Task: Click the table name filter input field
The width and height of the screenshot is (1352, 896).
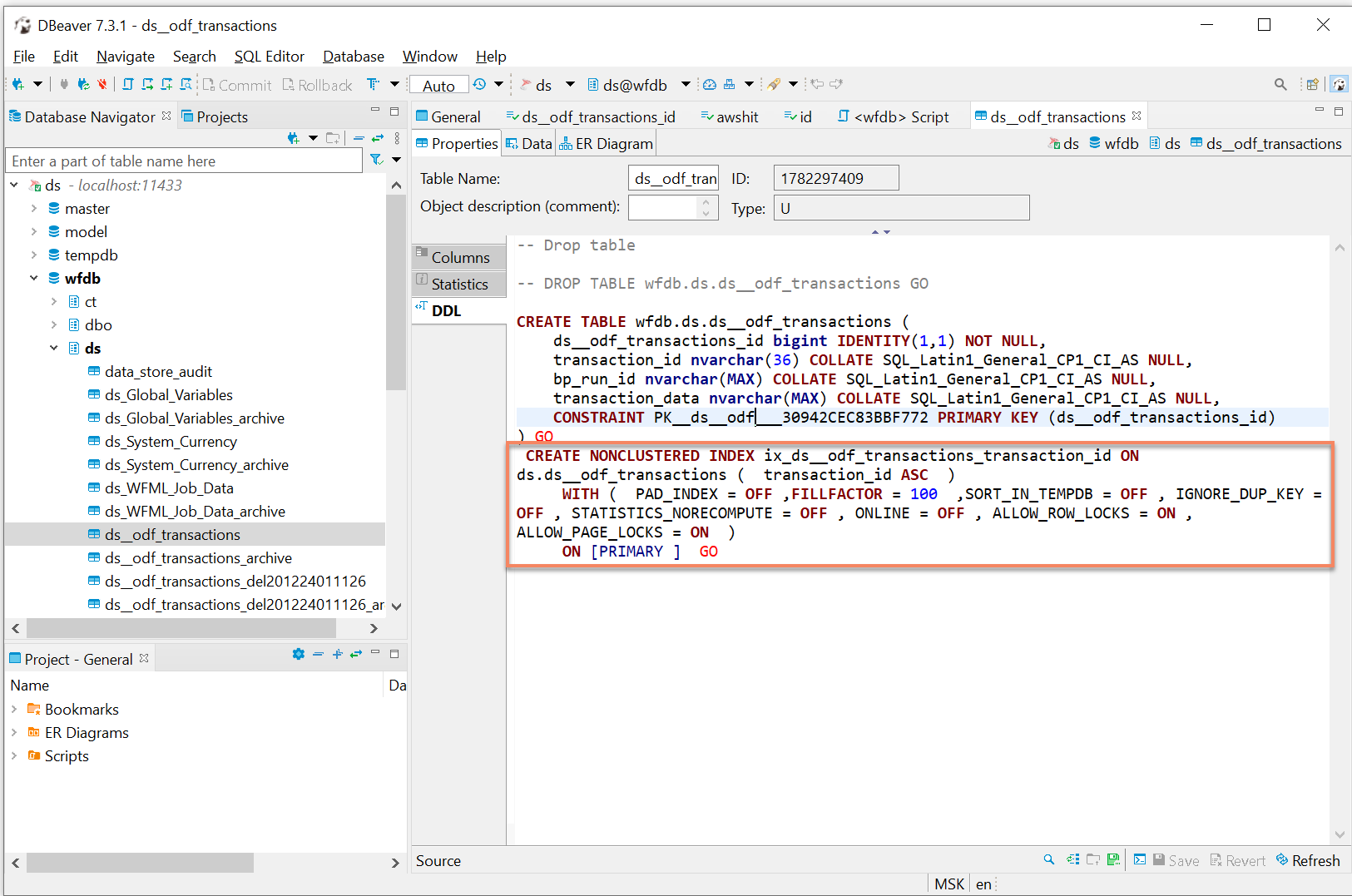Action: coord(184,161)
